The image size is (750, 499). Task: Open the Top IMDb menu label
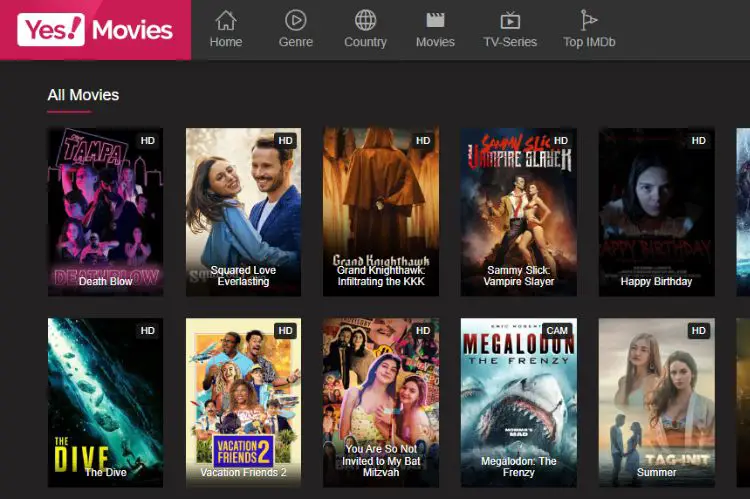pyautogui.click(x=589, y=42)
